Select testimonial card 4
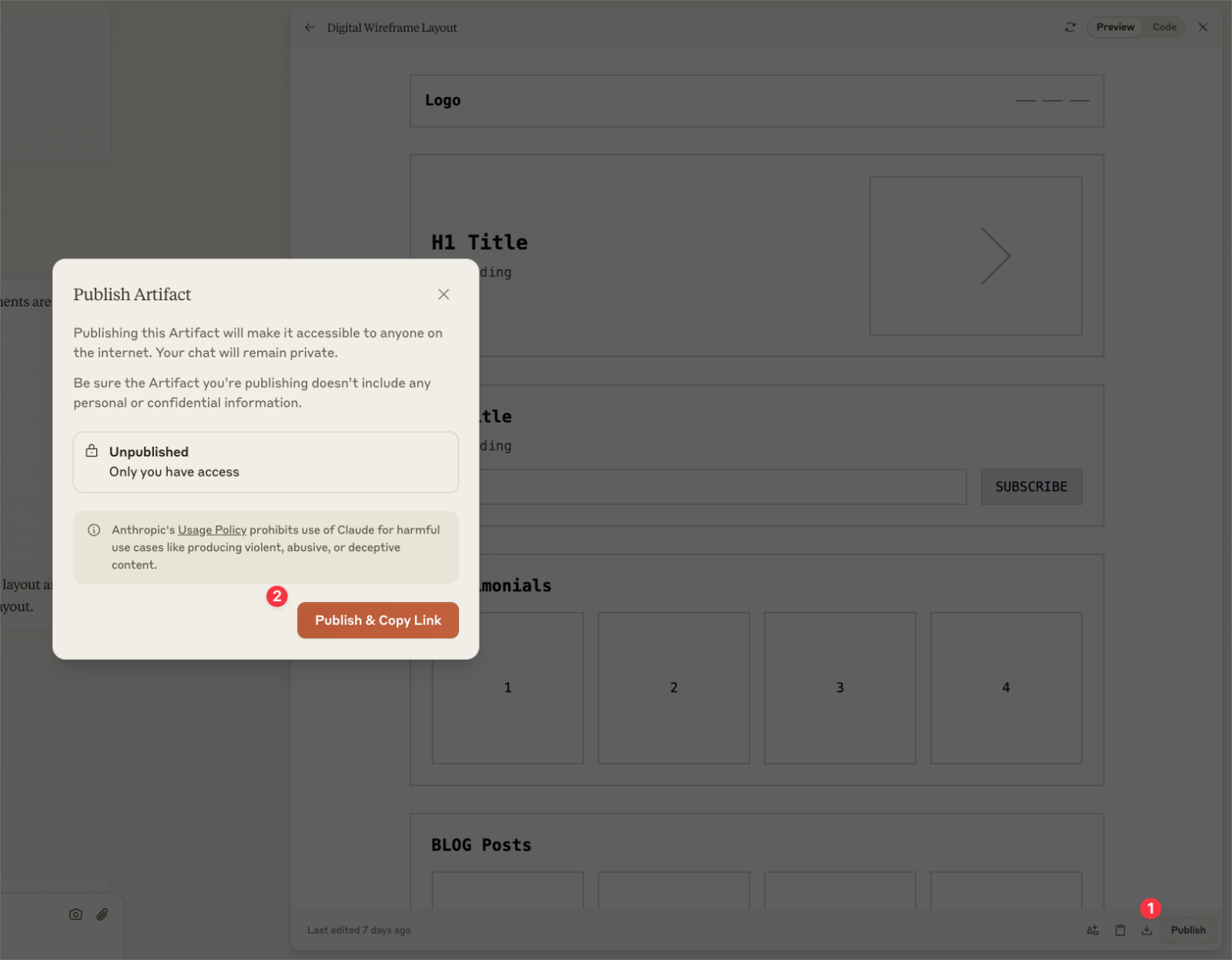This screenshot has width=1232, height=960. [x=1006, y=688]
